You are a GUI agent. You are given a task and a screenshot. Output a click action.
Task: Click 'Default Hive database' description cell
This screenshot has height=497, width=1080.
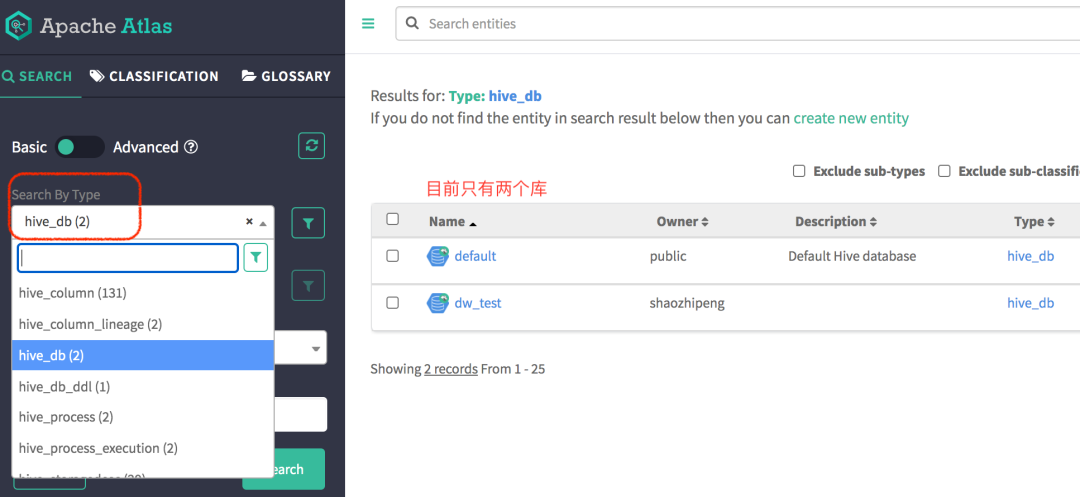coord(852,256)
